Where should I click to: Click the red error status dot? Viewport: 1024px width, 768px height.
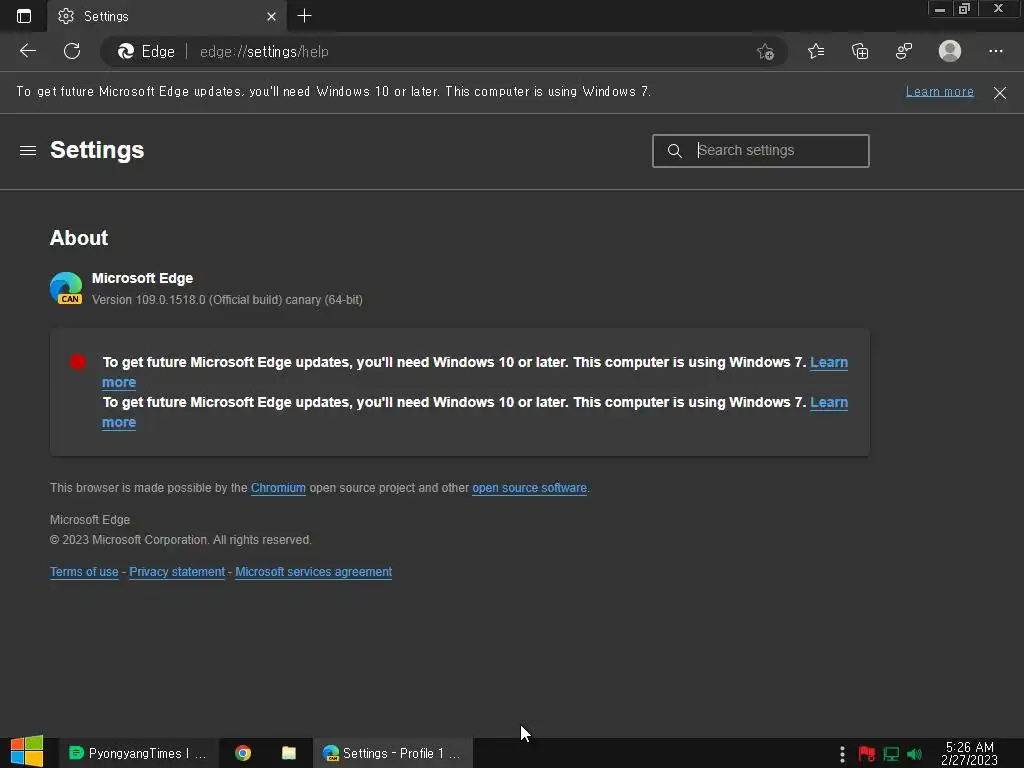[78, 362]
